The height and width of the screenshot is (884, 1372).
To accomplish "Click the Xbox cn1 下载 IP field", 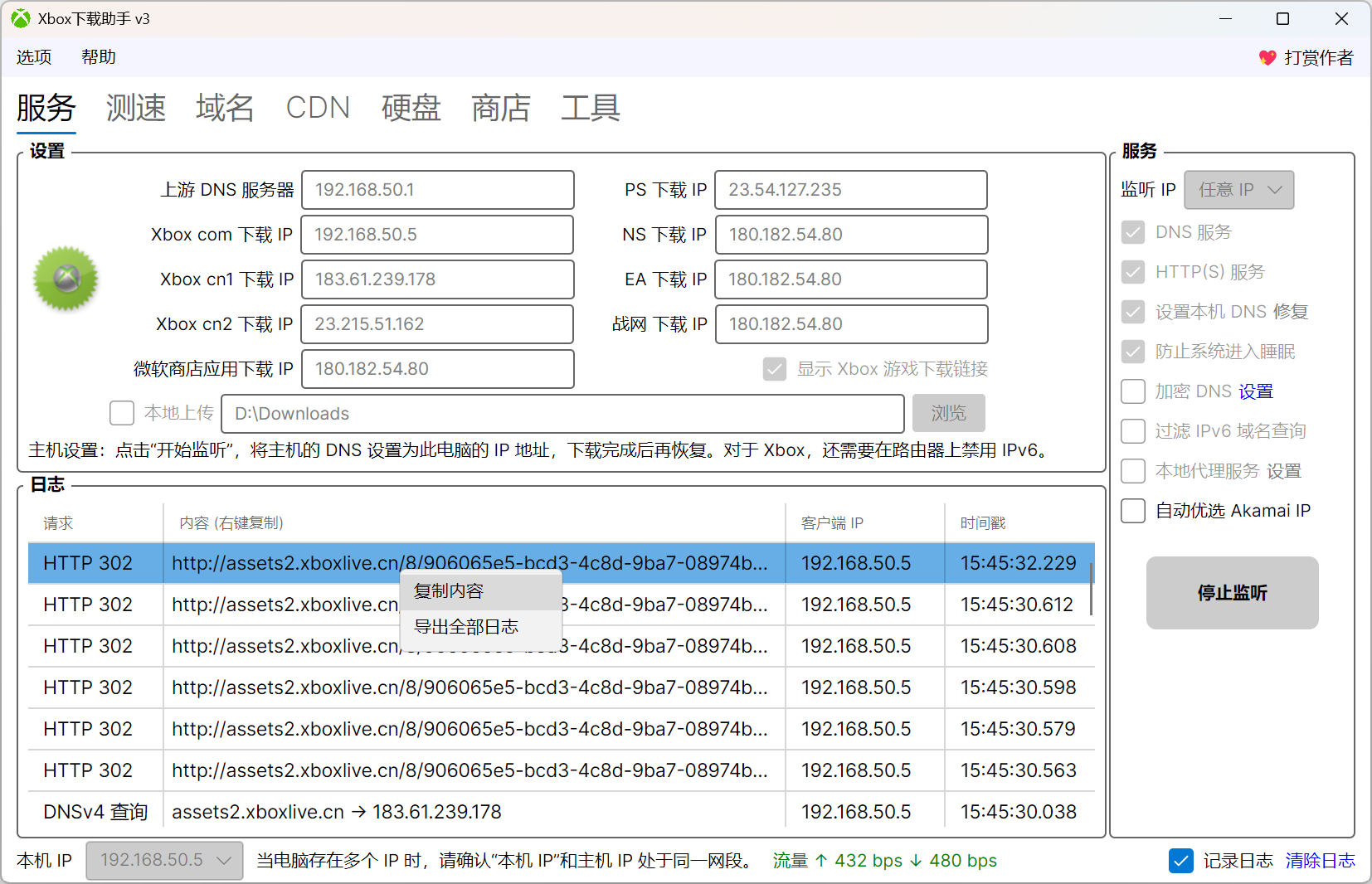I will point(438,279).
